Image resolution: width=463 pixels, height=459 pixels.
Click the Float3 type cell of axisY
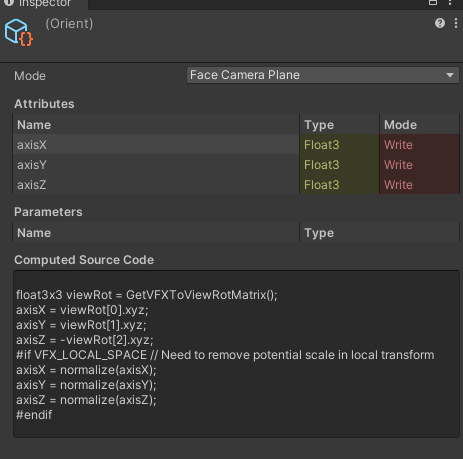coord(339,164)
